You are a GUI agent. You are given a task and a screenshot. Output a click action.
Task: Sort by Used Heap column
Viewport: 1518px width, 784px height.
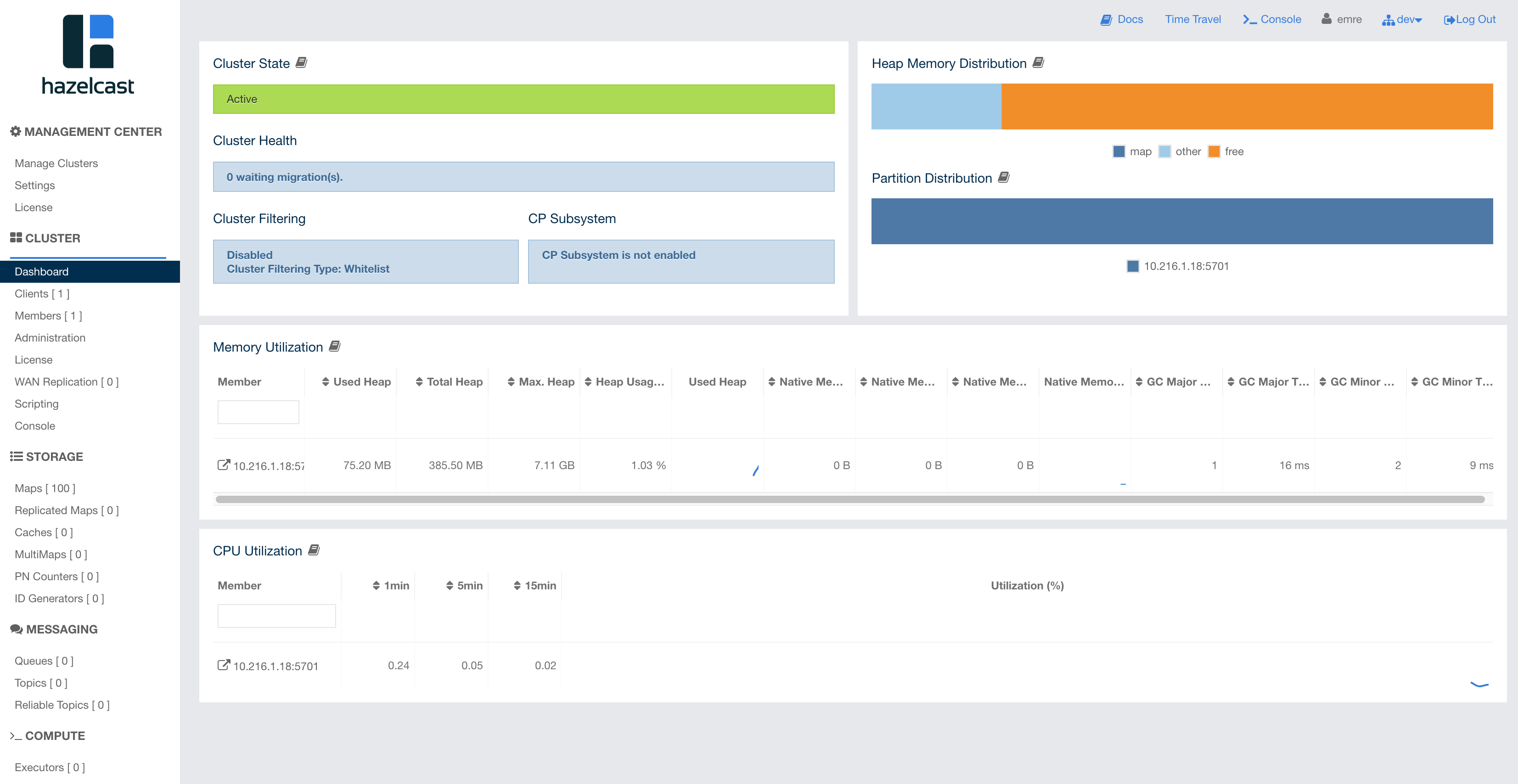click(x=356, y=382)
